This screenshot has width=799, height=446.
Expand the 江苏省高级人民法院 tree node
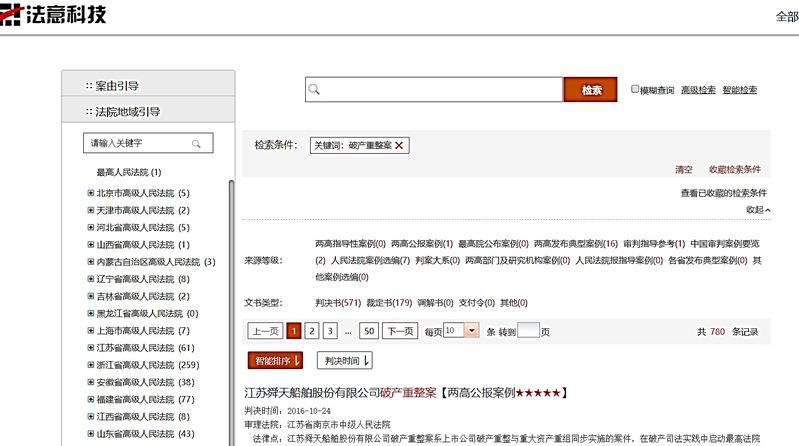(x=91, y=348)
